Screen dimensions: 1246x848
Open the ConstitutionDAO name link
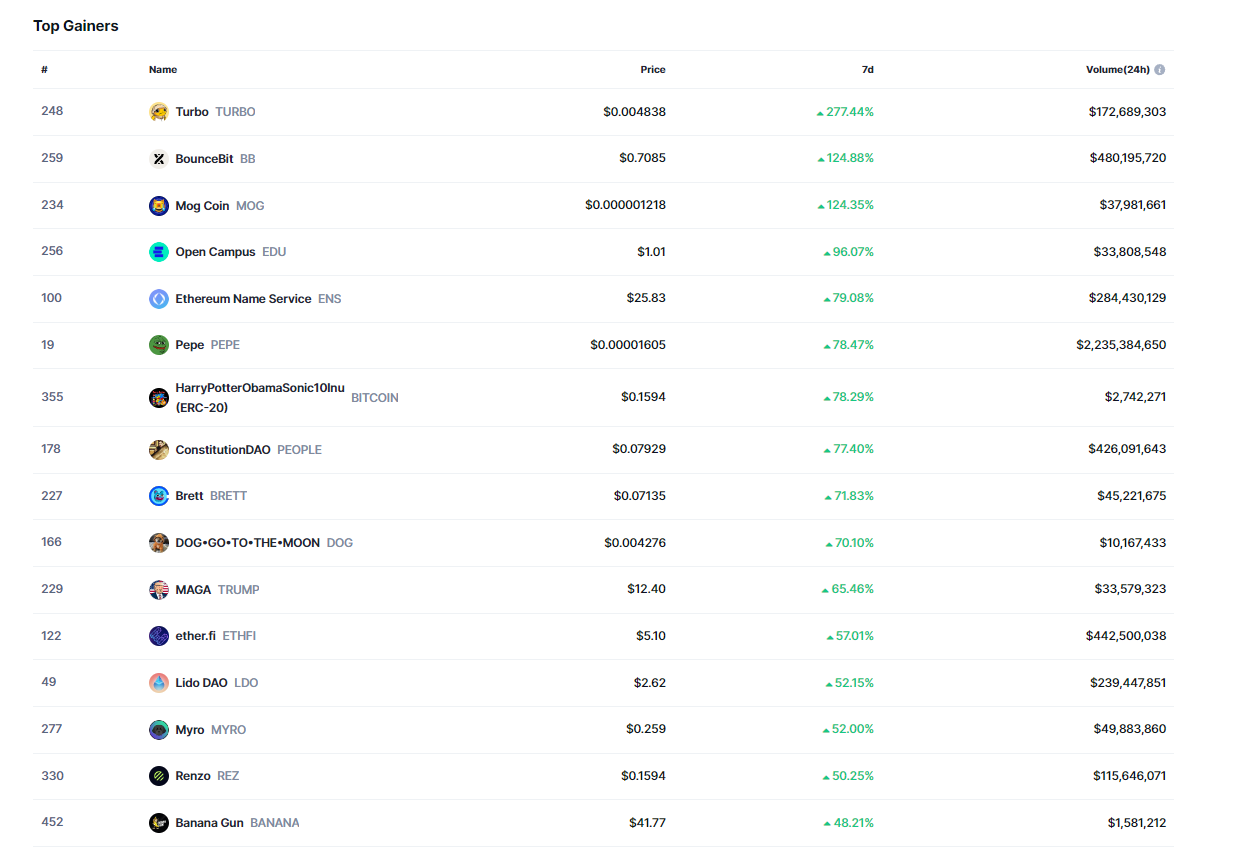coord(223,450)
